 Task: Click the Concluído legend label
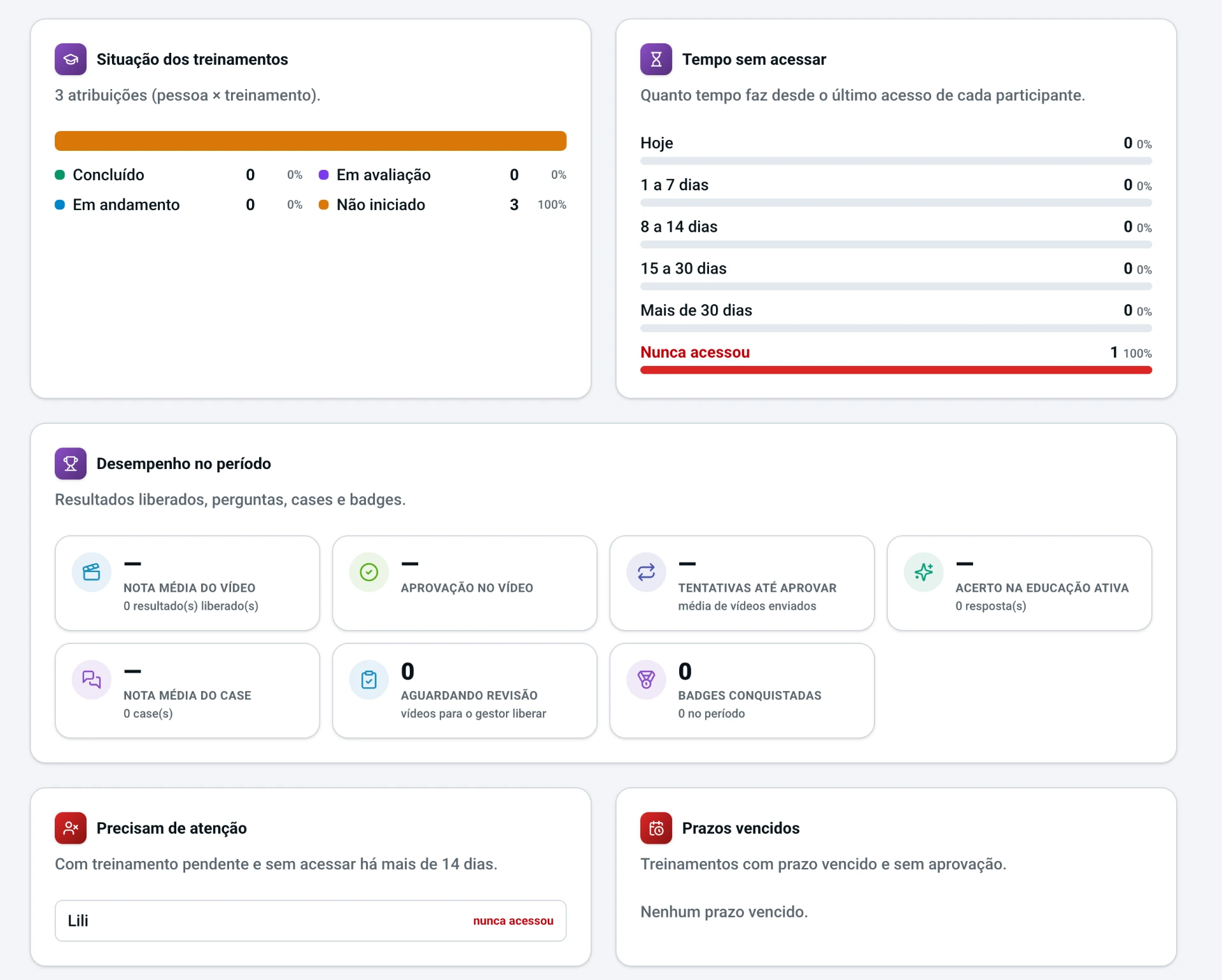[108, 175]
